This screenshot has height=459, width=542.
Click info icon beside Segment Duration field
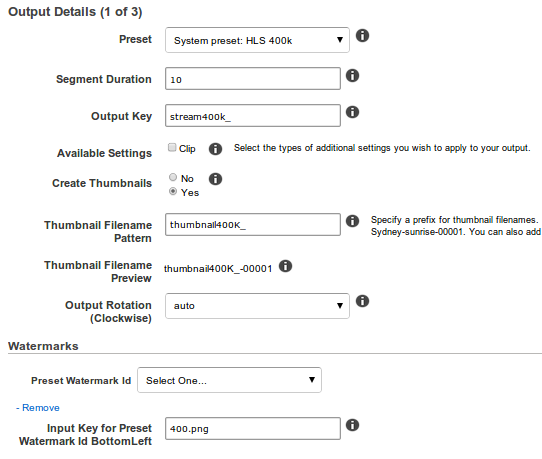point(352,76)
